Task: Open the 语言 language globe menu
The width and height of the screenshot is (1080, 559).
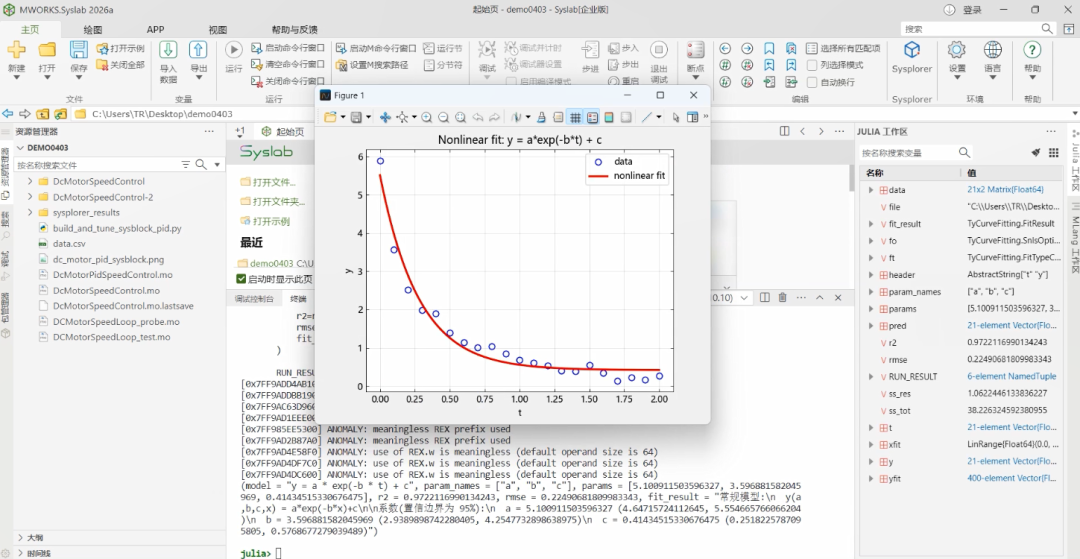Action: coord(993,50)
